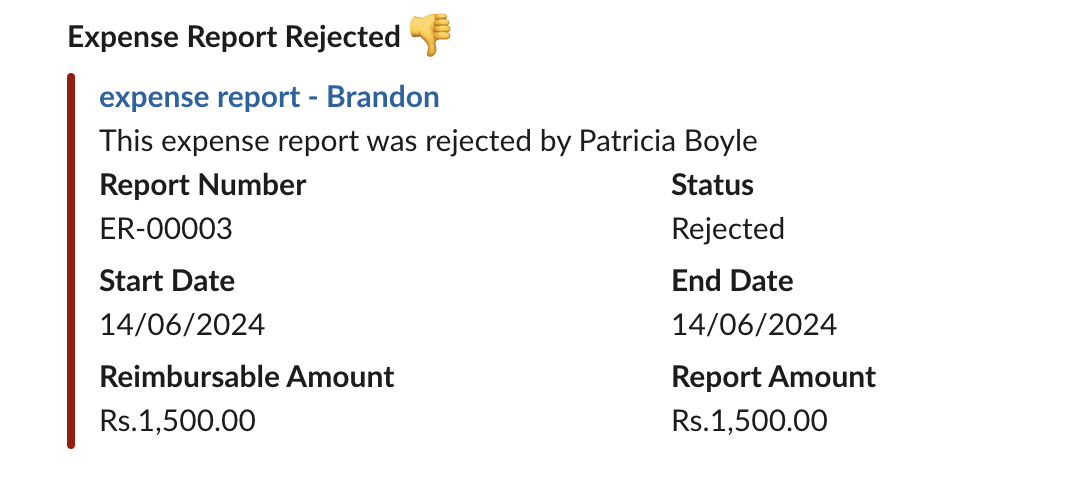Click Rs.1,500.00 under Reimbursable Amount

[178, 421]
